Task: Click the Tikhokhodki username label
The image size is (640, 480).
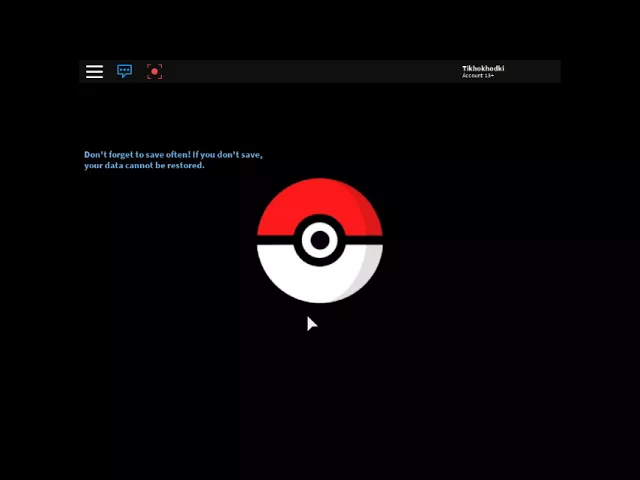Action: 483,68
